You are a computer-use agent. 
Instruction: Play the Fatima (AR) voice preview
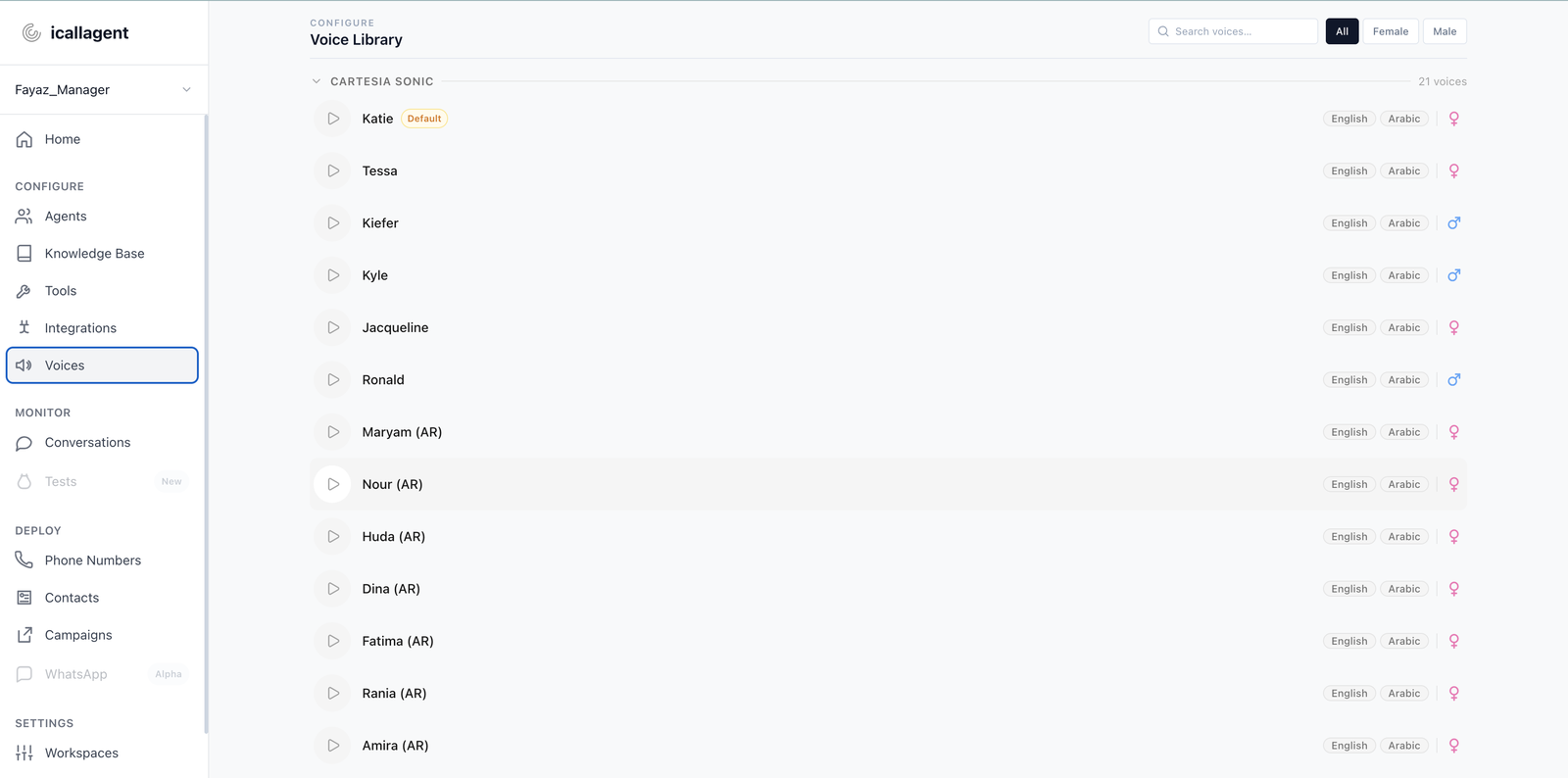coord(333,641)
